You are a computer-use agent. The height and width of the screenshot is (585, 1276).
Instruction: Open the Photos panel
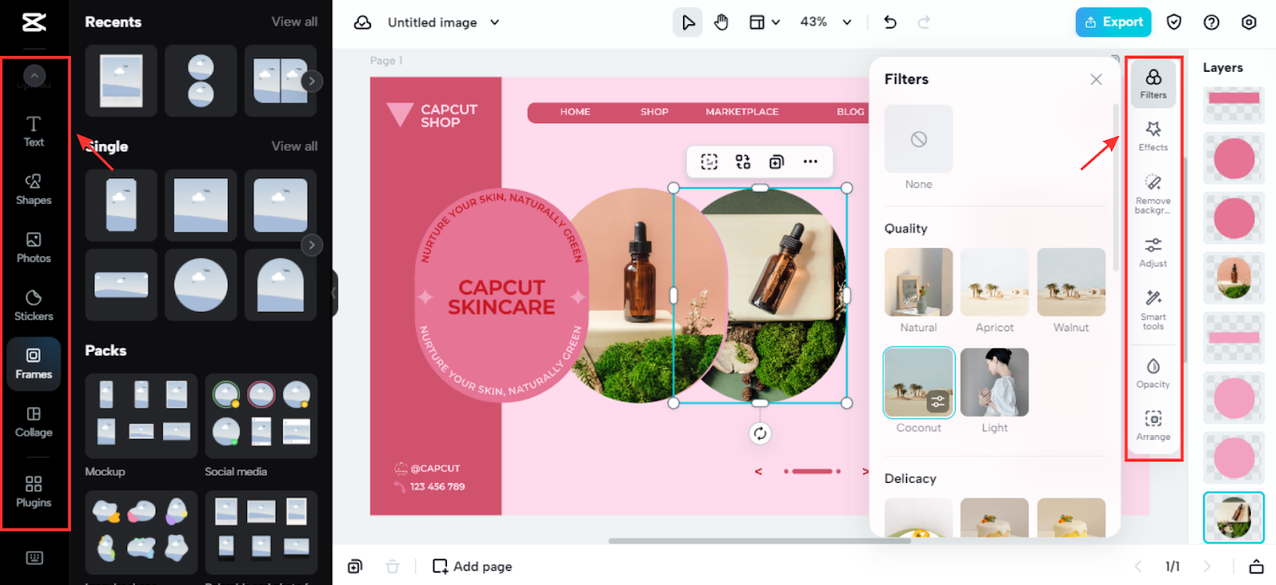click(34, 247)
